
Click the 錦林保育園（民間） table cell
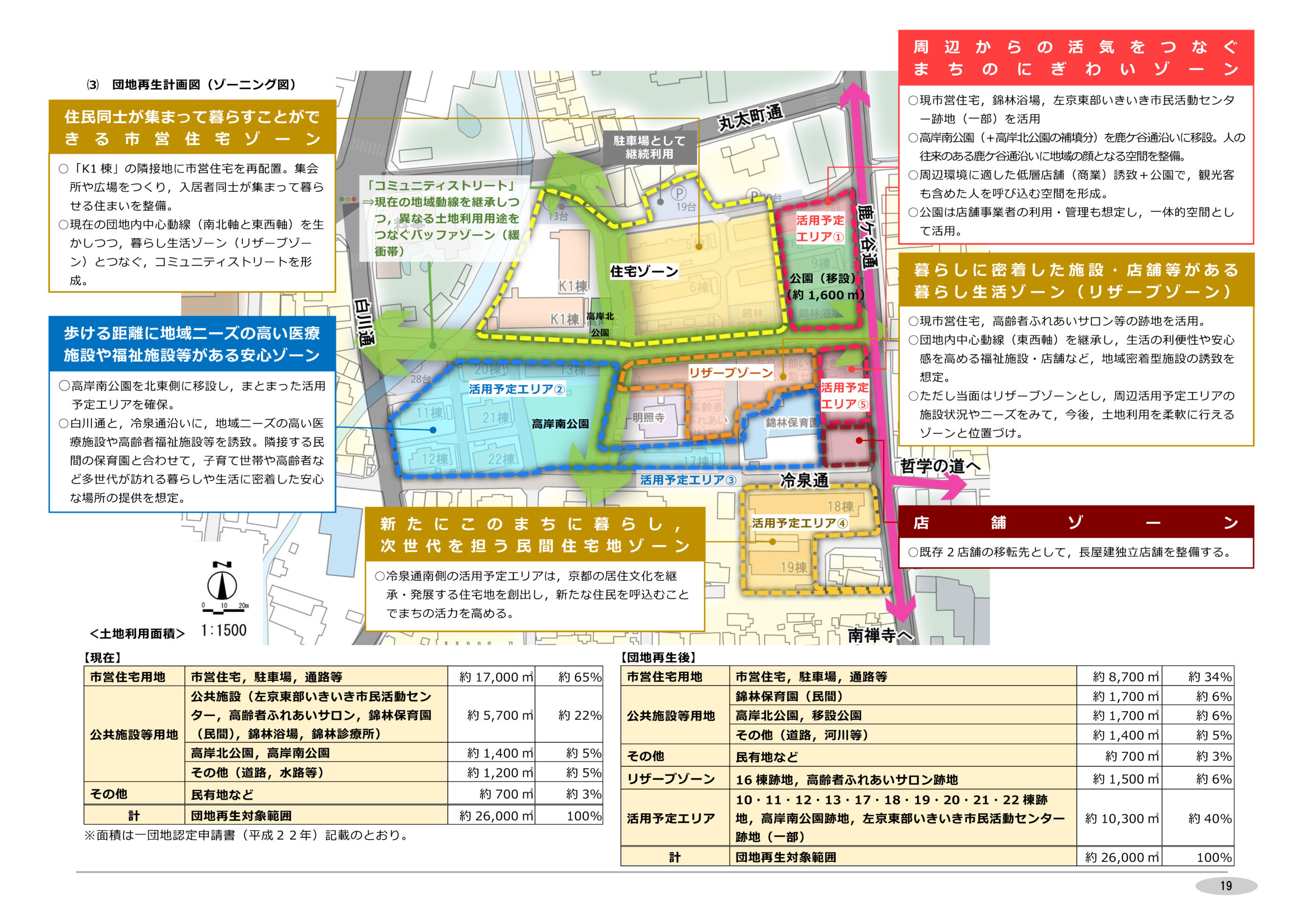(903, 696)
